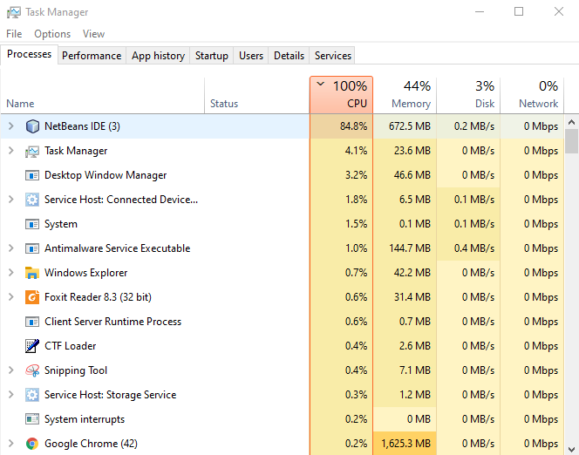
Task: Click the Snipping Tool scissors icon
Action: click(32, 370)
